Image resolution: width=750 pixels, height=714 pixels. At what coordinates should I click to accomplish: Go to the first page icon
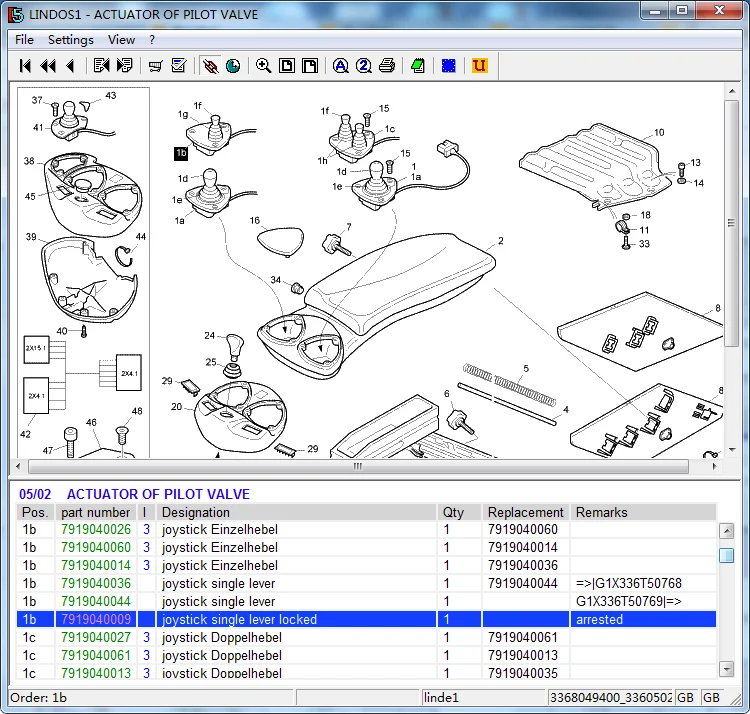25,66
